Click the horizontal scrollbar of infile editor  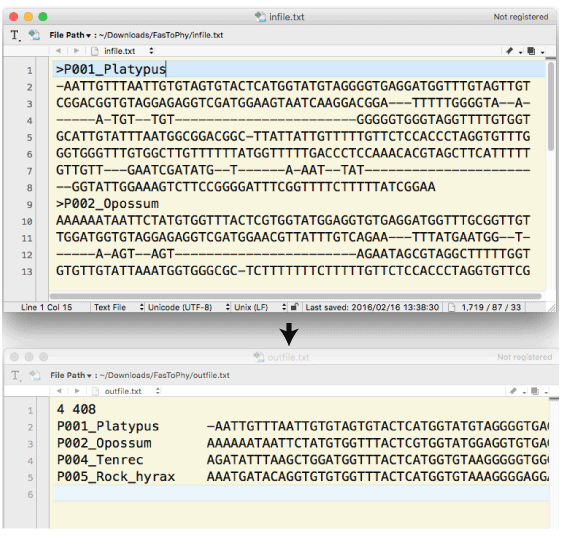(x=296, y=296)
